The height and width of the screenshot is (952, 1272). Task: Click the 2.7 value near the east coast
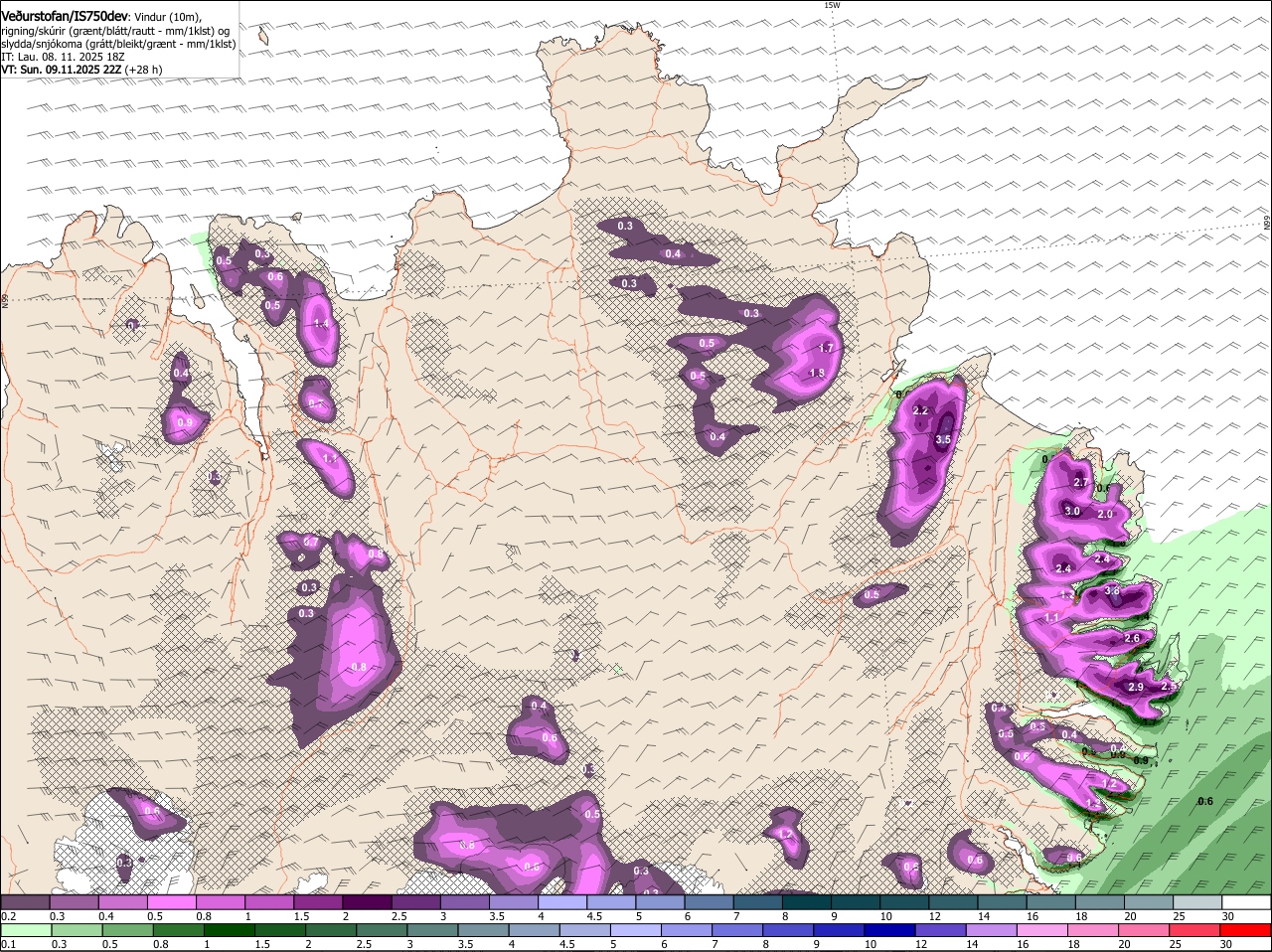pyautogui.click(x=1082, y=482)
